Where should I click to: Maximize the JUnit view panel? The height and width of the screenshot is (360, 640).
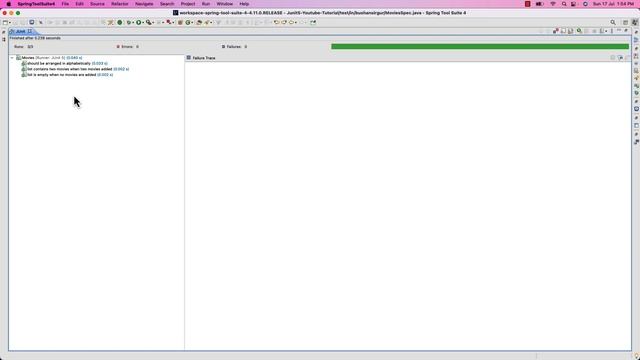coord(626,31)
